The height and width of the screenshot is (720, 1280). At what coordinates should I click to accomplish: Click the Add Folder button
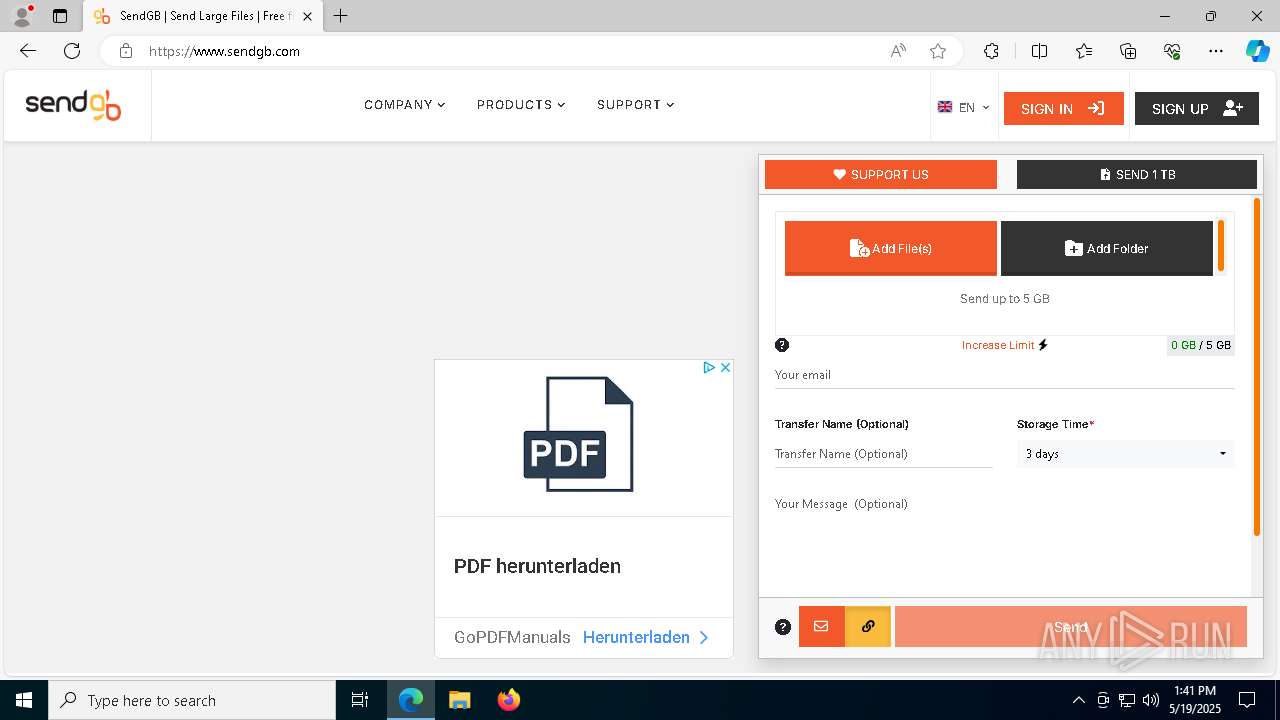[x=1107, y=248]
